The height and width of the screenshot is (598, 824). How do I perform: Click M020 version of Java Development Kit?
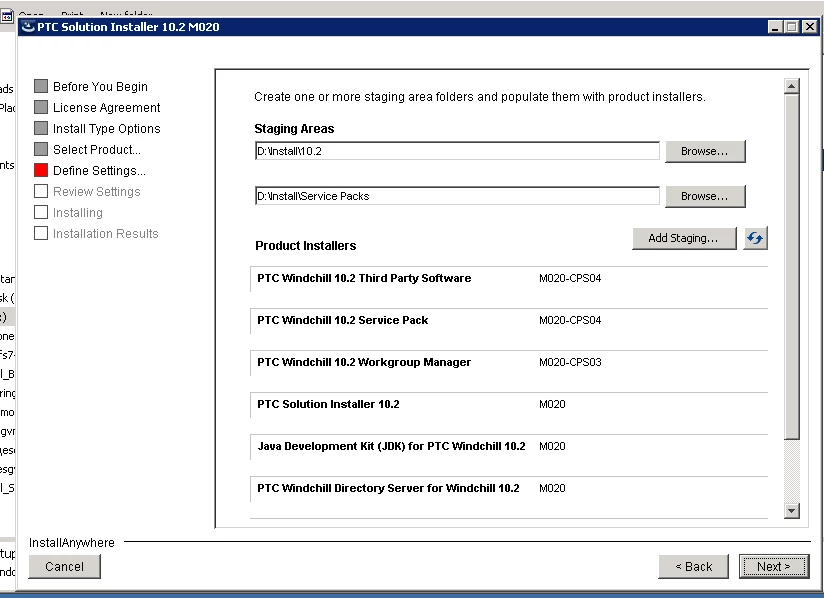[x=552, y=446]
